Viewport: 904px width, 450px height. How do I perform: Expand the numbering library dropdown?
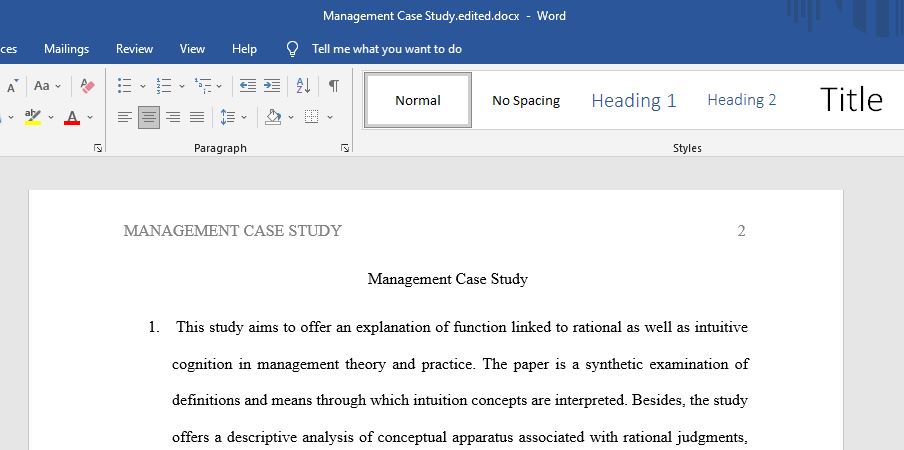tap(182, 86)
